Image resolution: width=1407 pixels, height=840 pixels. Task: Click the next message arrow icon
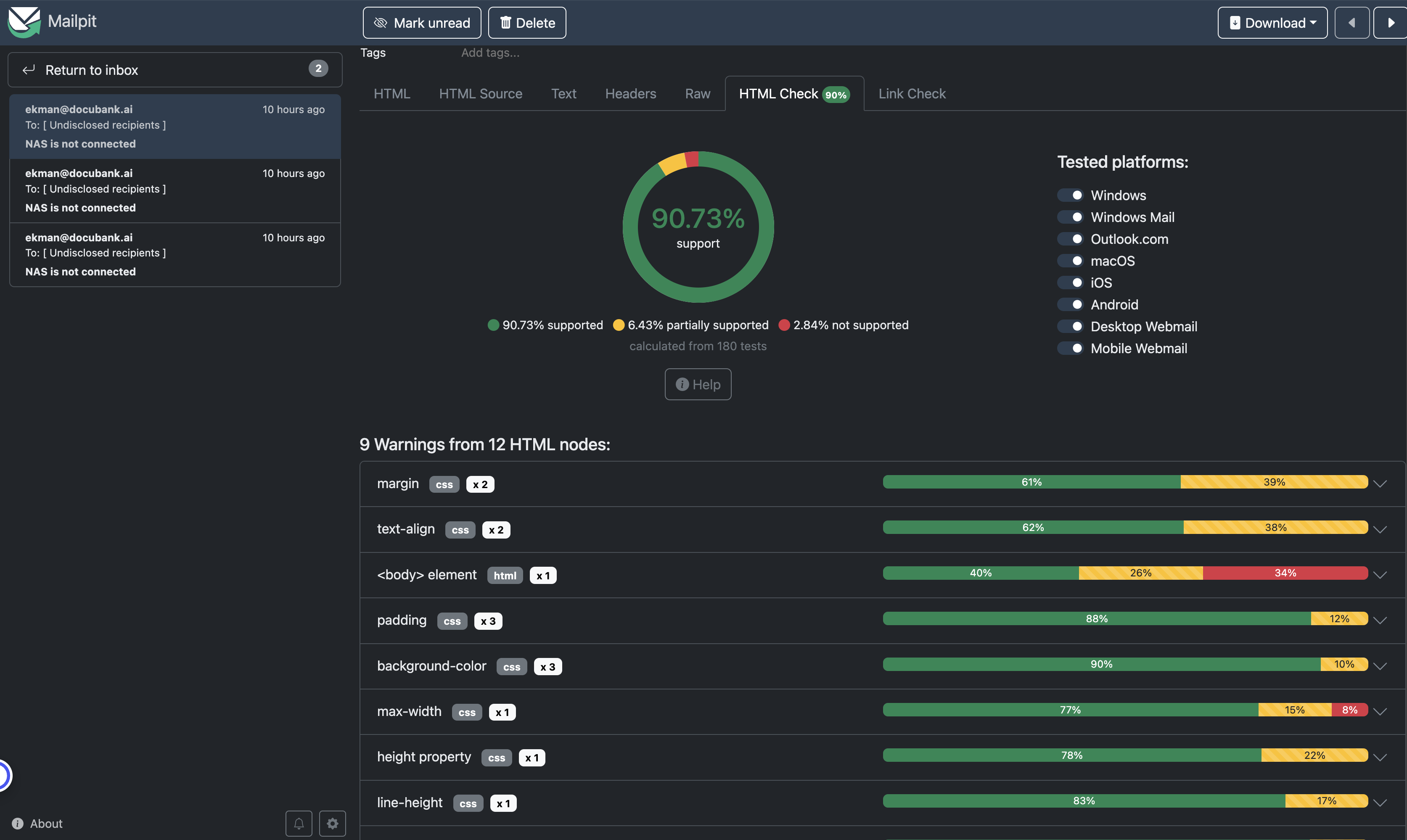(x=1391, y=23)
